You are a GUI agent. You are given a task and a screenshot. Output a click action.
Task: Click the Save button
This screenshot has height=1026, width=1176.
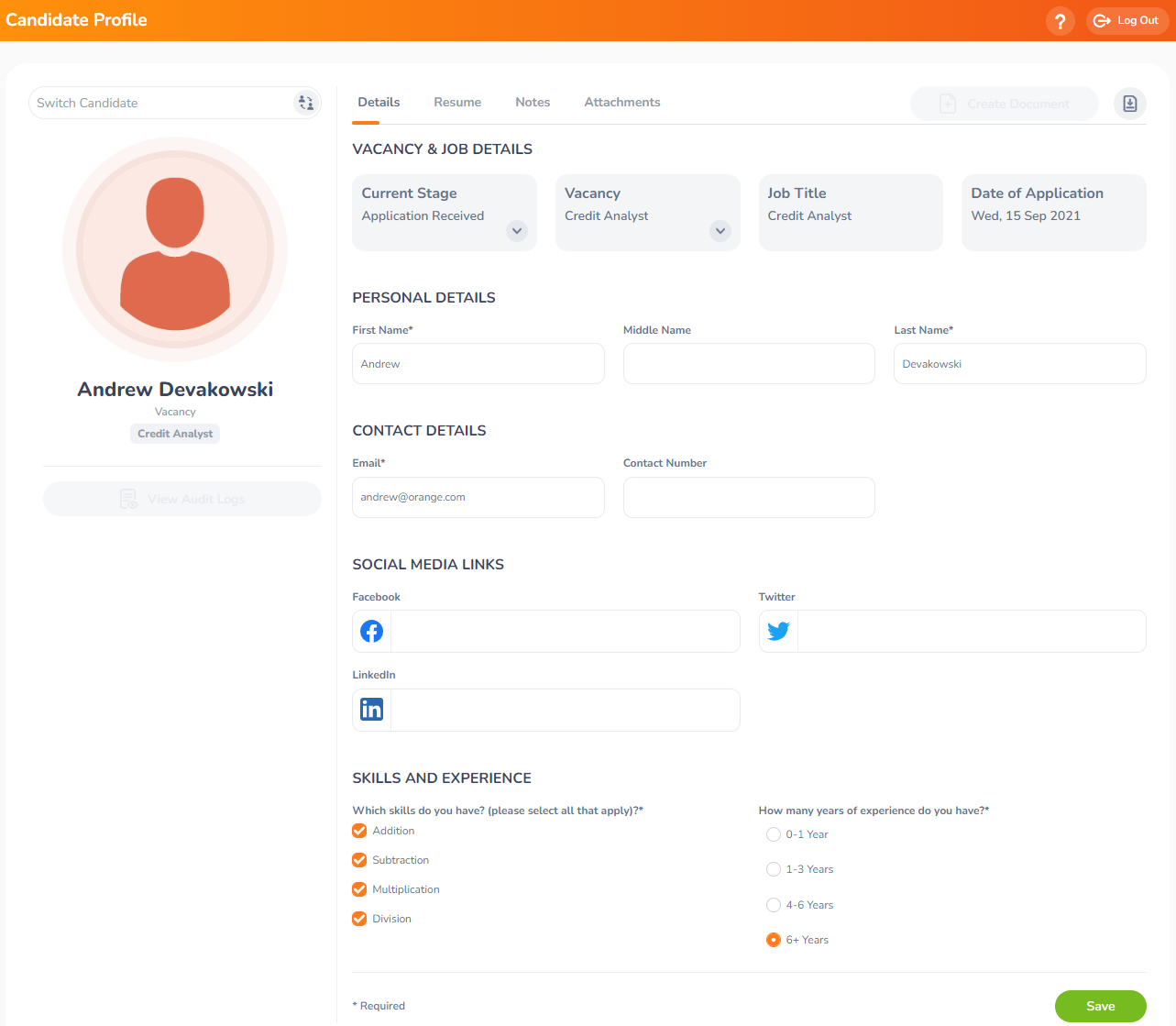tap(1100, 1006)
